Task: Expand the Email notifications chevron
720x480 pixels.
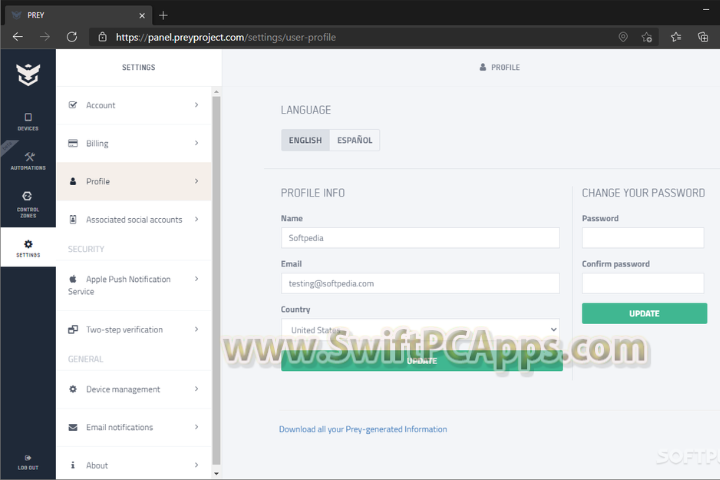Action: 197,427
